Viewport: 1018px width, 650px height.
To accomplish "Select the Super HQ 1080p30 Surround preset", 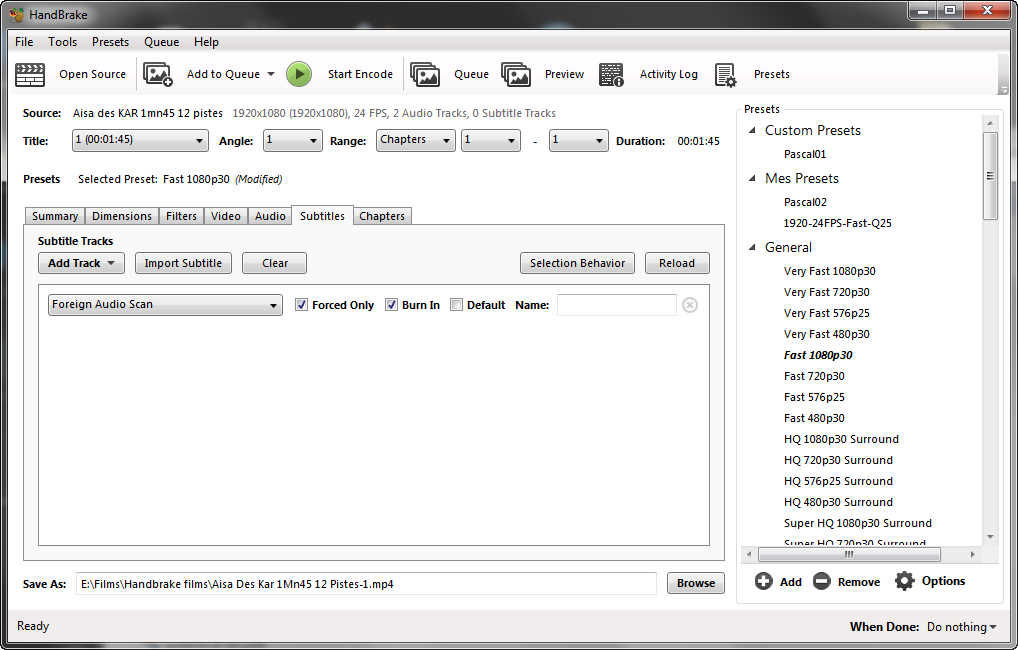I will tap(858, 523).
